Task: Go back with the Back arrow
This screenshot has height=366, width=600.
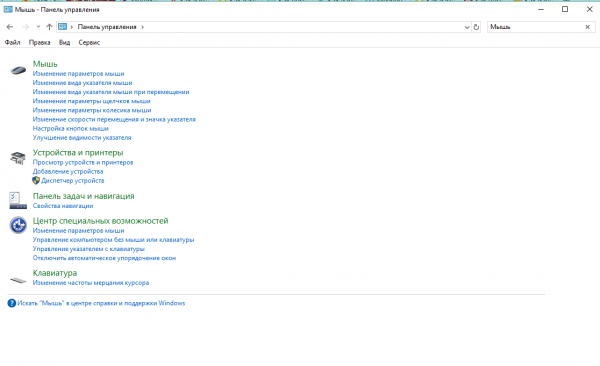Action: 10,27
